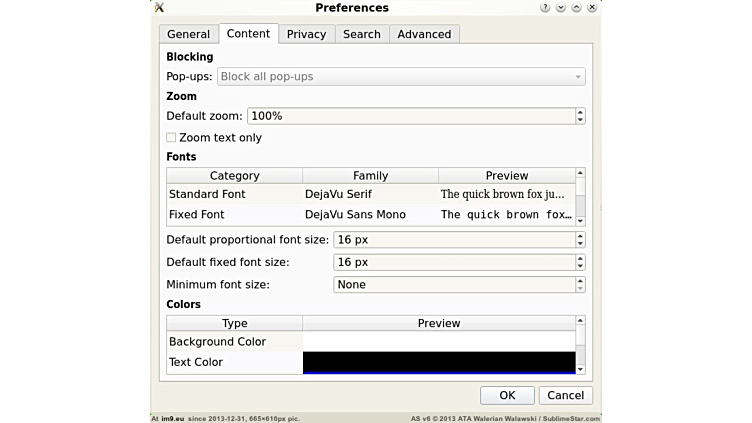Click the question mark help icon

[x=545, y=8]
